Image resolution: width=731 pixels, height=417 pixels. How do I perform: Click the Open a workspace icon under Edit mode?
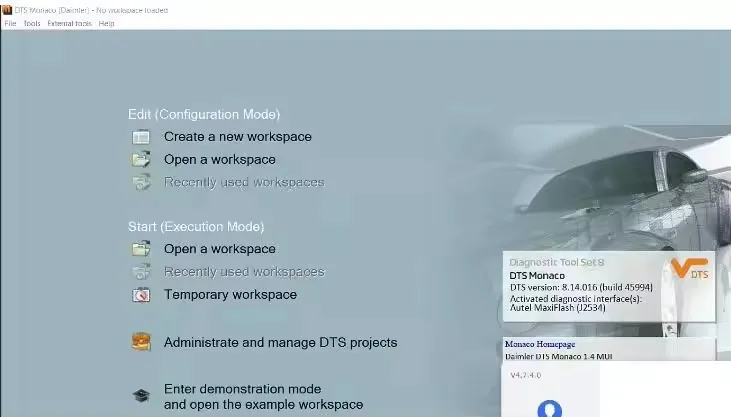click(x=141, y=160)
